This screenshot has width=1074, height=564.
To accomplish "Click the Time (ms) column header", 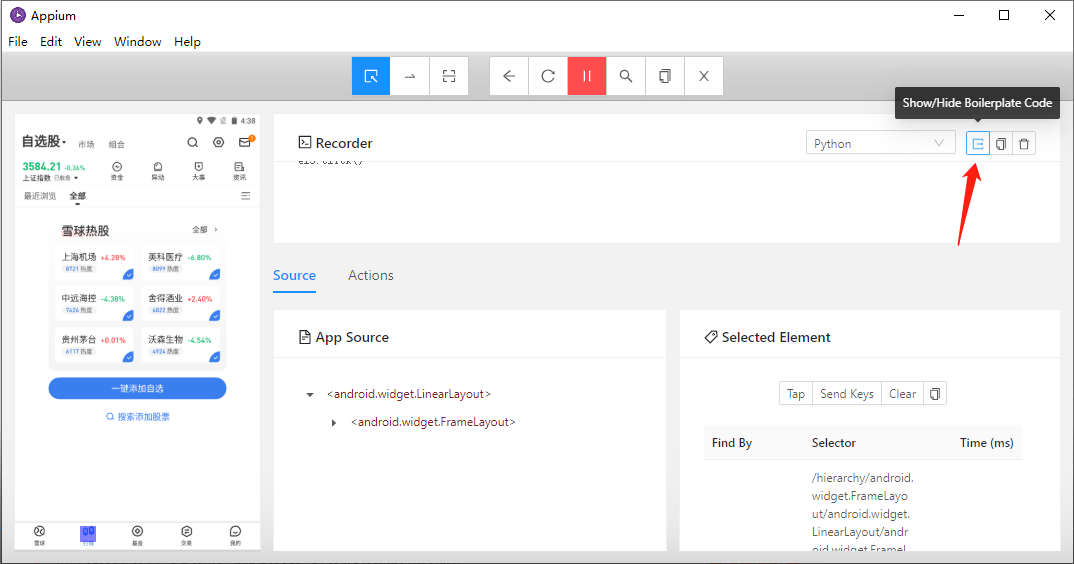I will coord(986,443).
